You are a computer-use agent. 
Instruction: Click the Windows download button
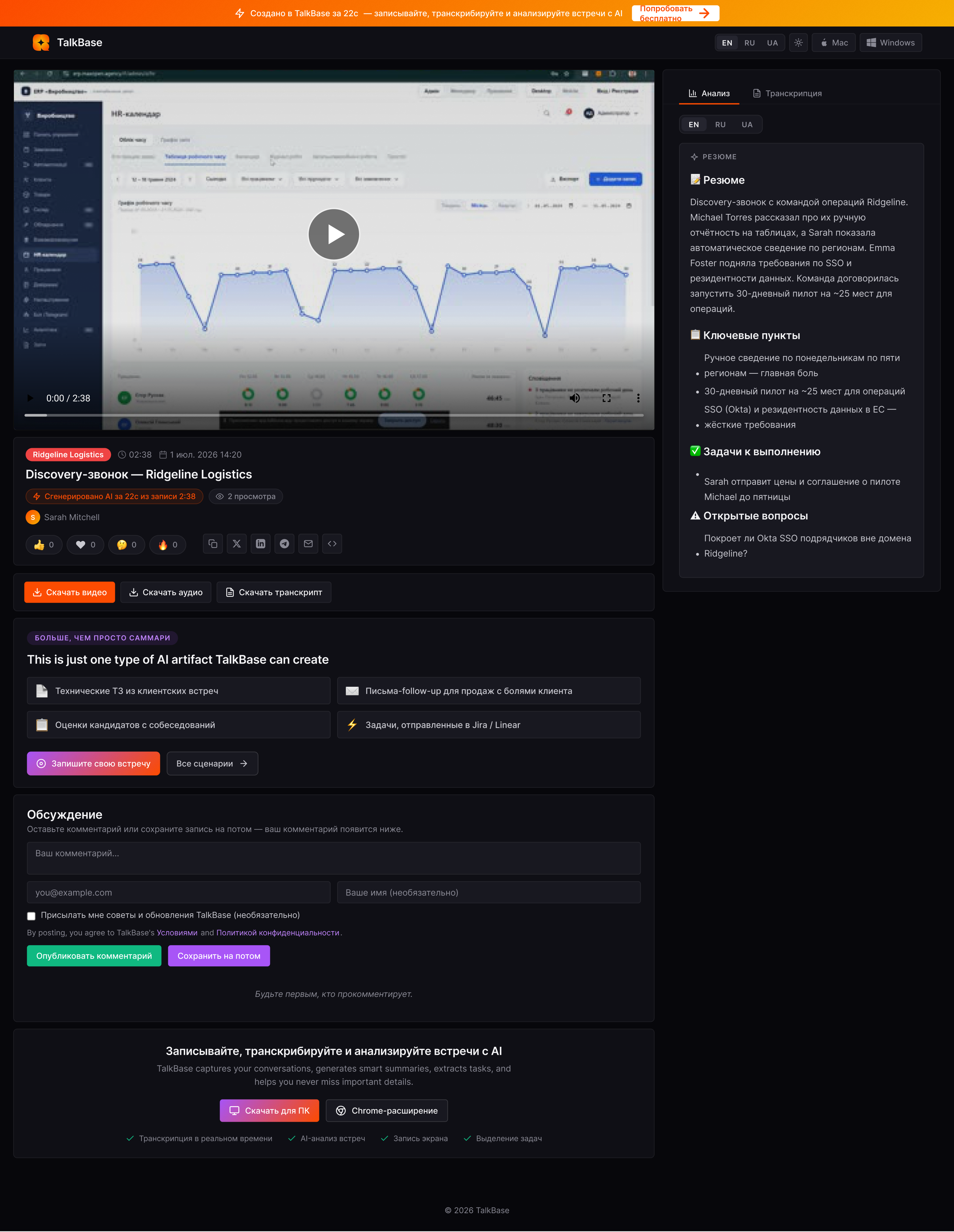tap(891, 43)
